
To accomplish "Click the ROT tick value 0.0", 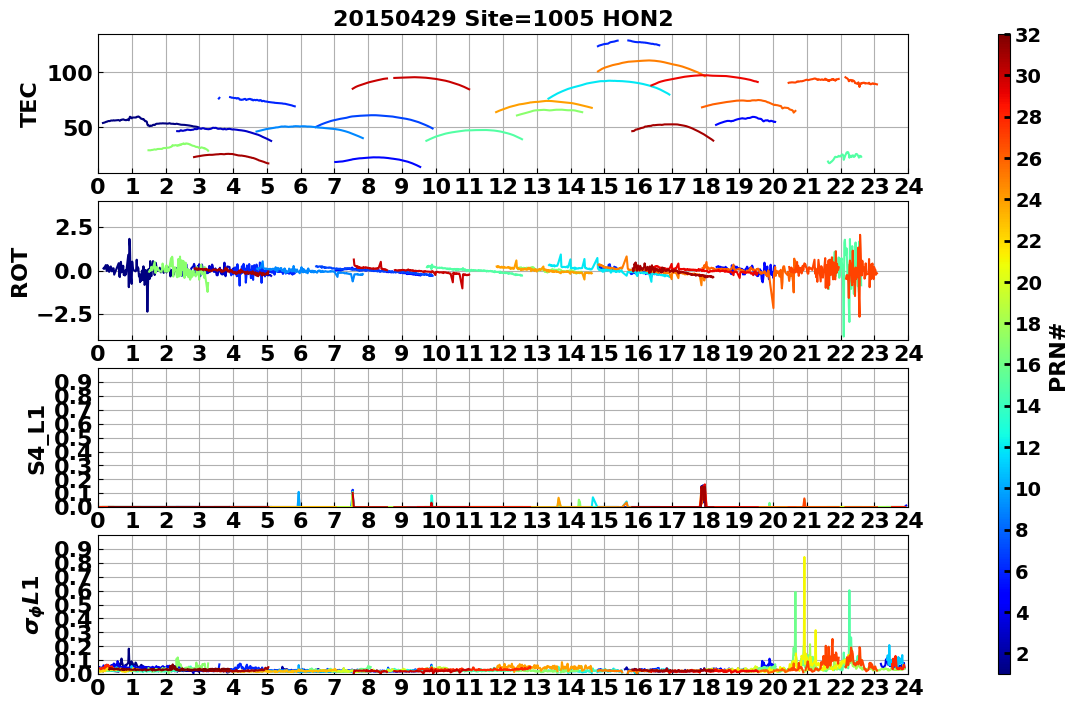I will (73, 271).
